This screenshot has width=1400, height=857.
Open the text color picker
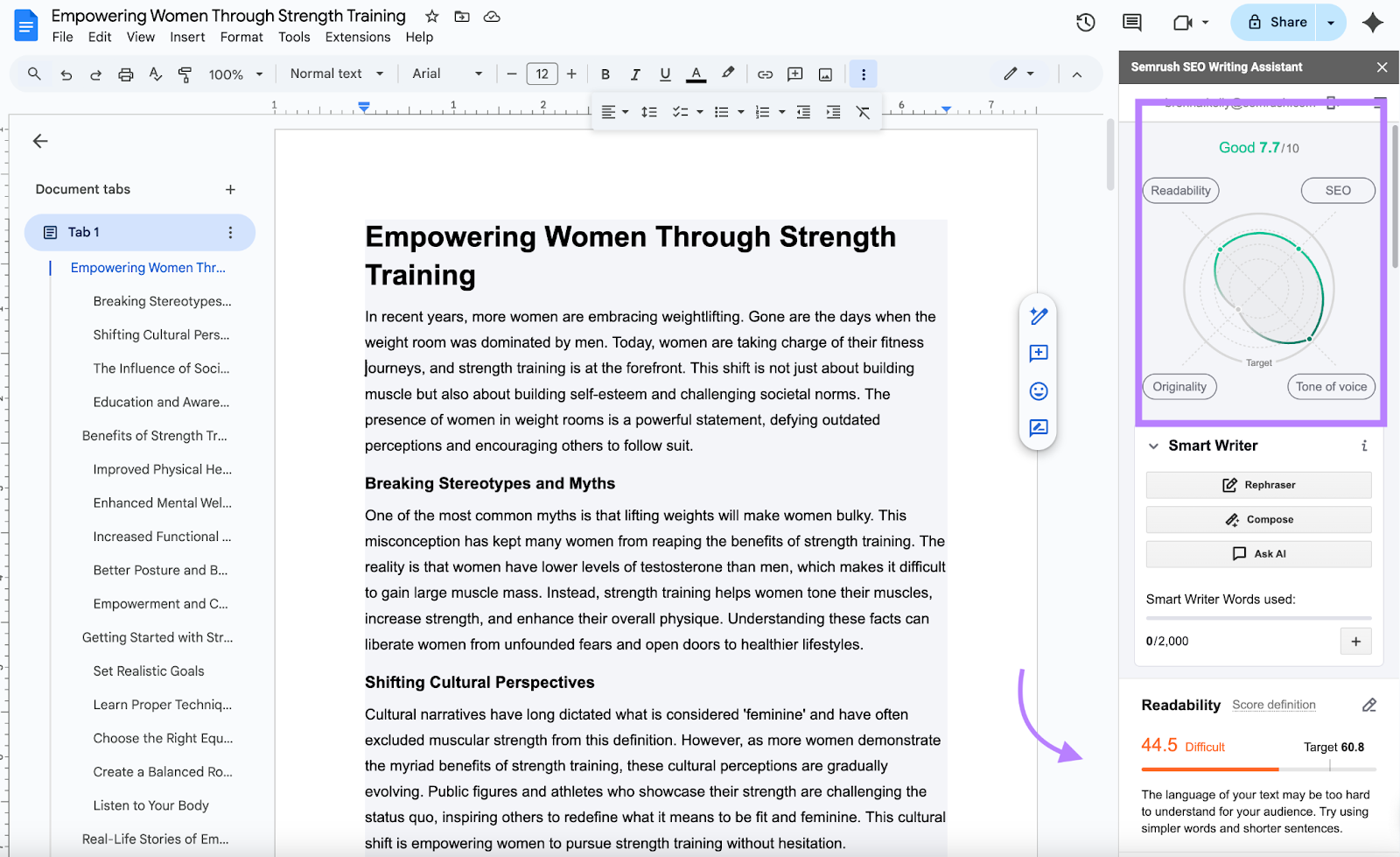pyautogui.click(x=696, y=74)
